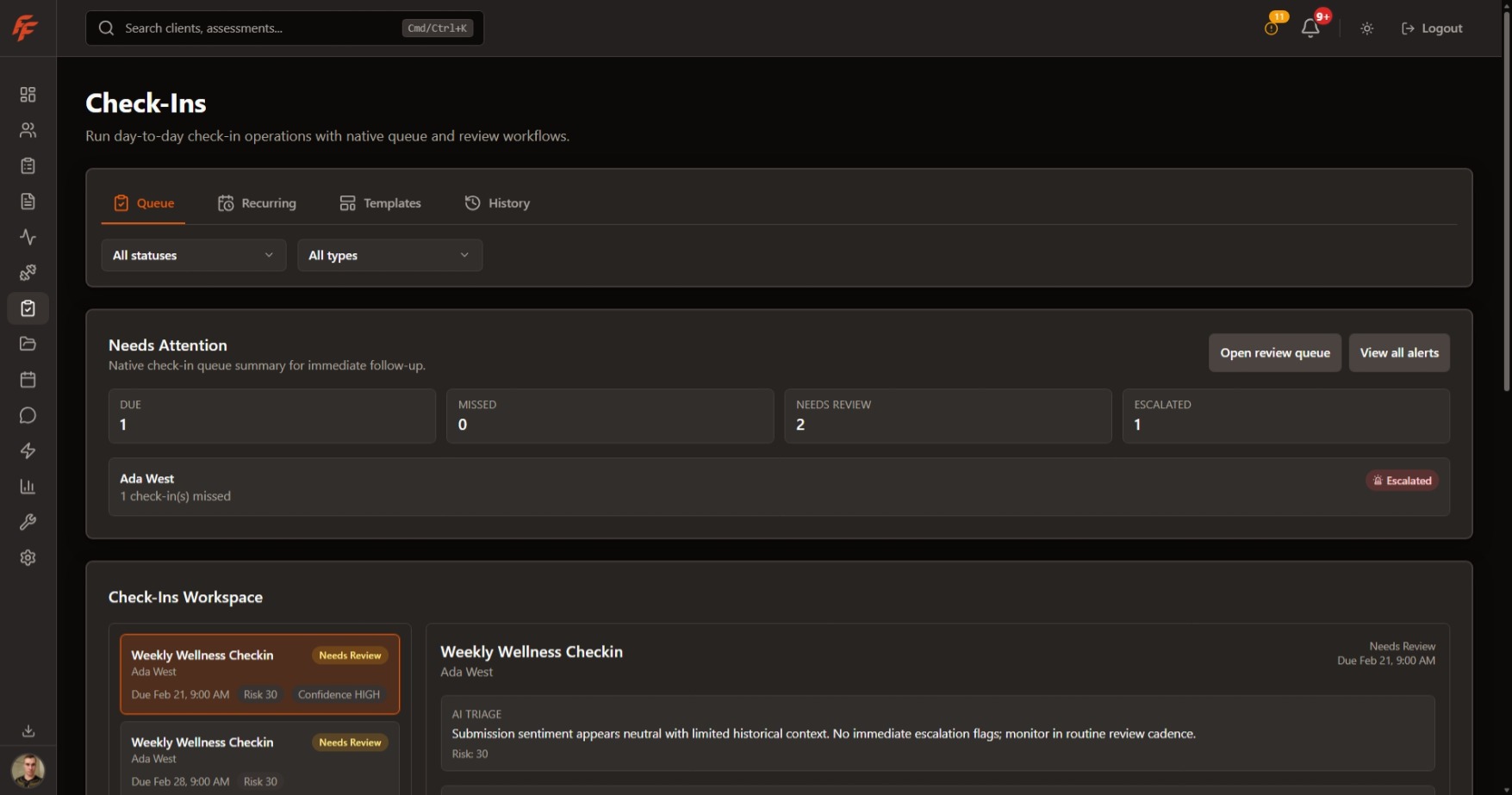
Task: Click View all alerts
Action: click(x=1399, y=352)
